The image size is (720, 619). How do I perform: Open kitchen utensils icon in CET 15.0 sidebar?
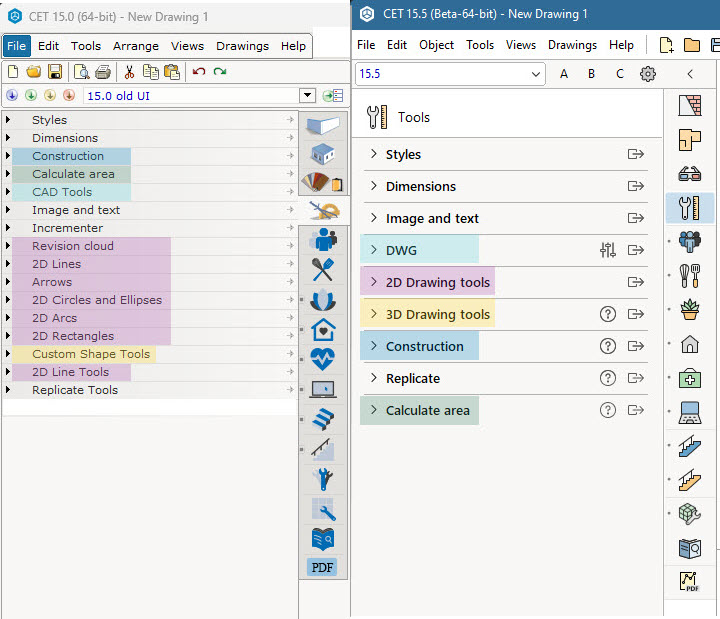click(x=323, y=270)
